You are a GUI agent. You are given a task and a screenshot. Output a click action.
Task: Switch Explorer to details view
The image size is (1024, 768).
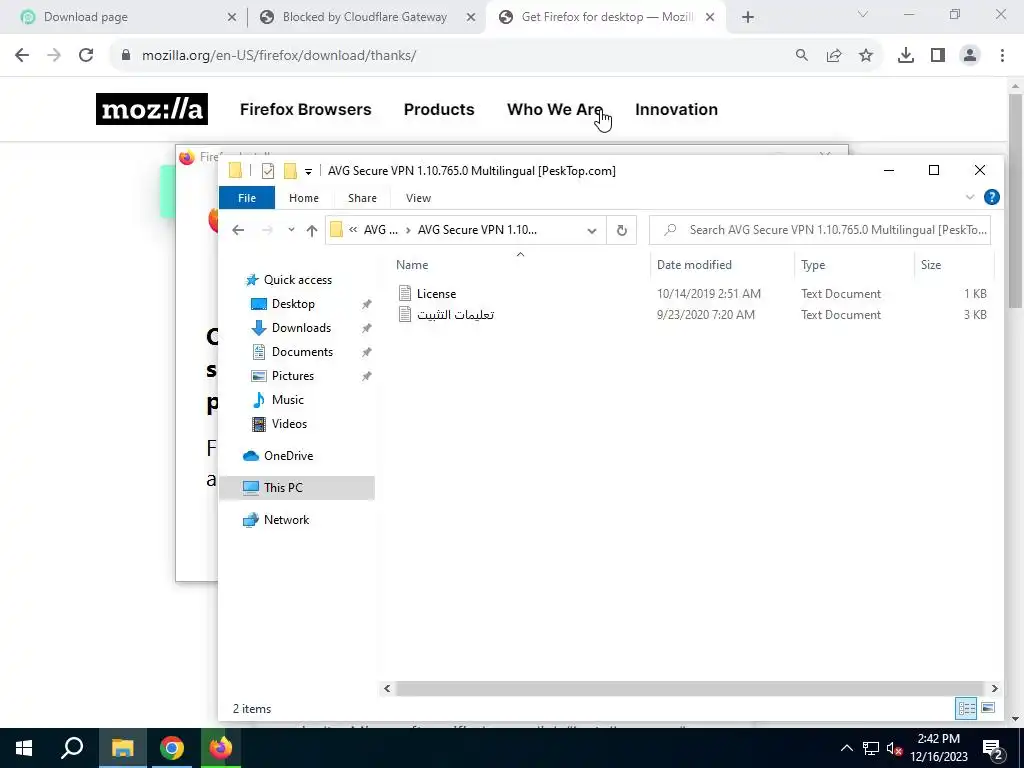point(967,709)
